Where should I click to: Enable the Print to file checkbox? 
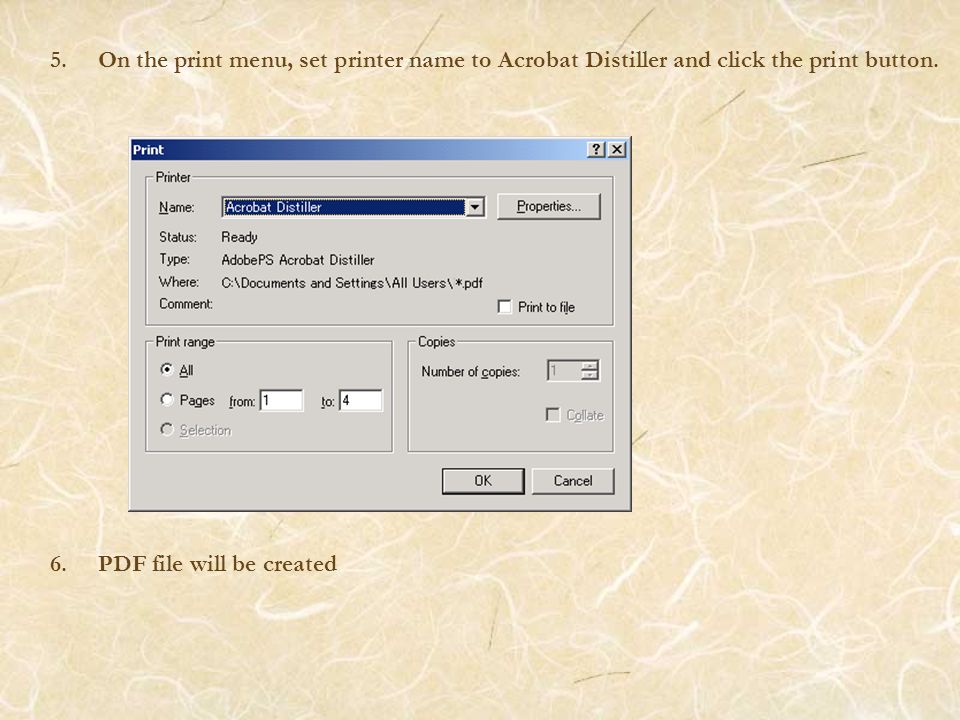[x=504, y=307]
